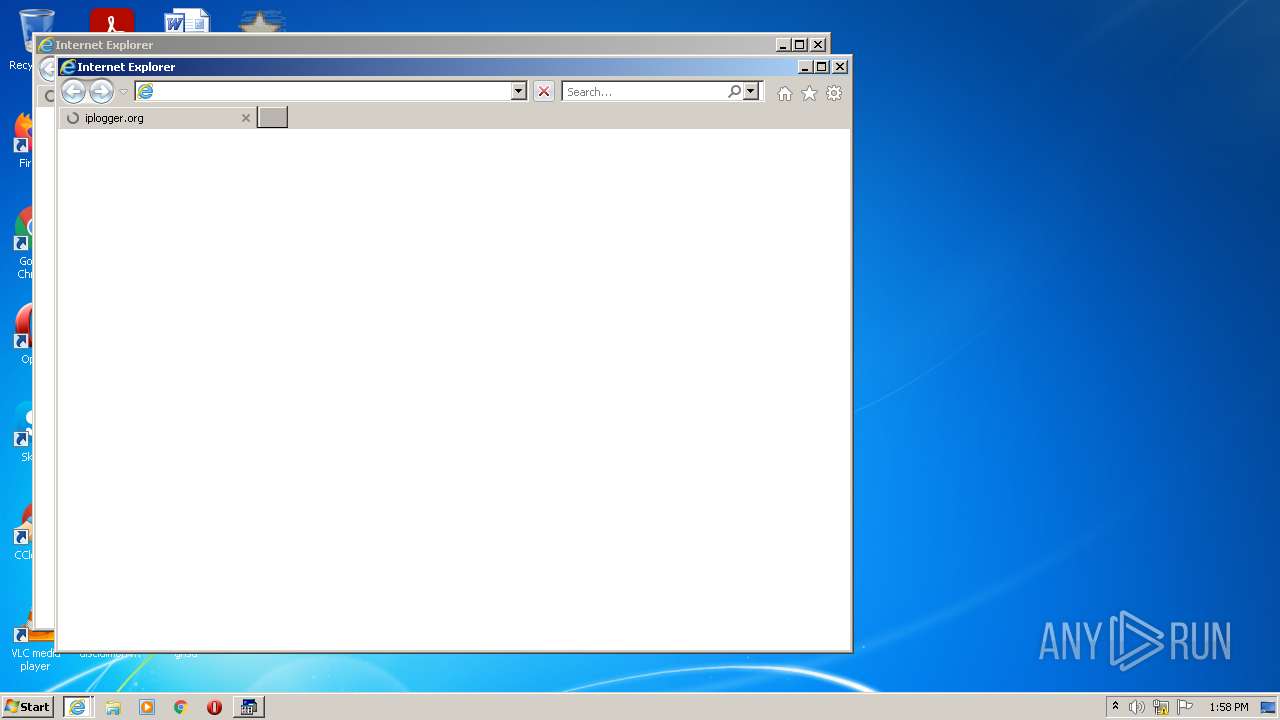Close the iplogger.org tab
The width and height of the screenshot is (1280, 720).
pyautogui.click(x=246, y=118)
